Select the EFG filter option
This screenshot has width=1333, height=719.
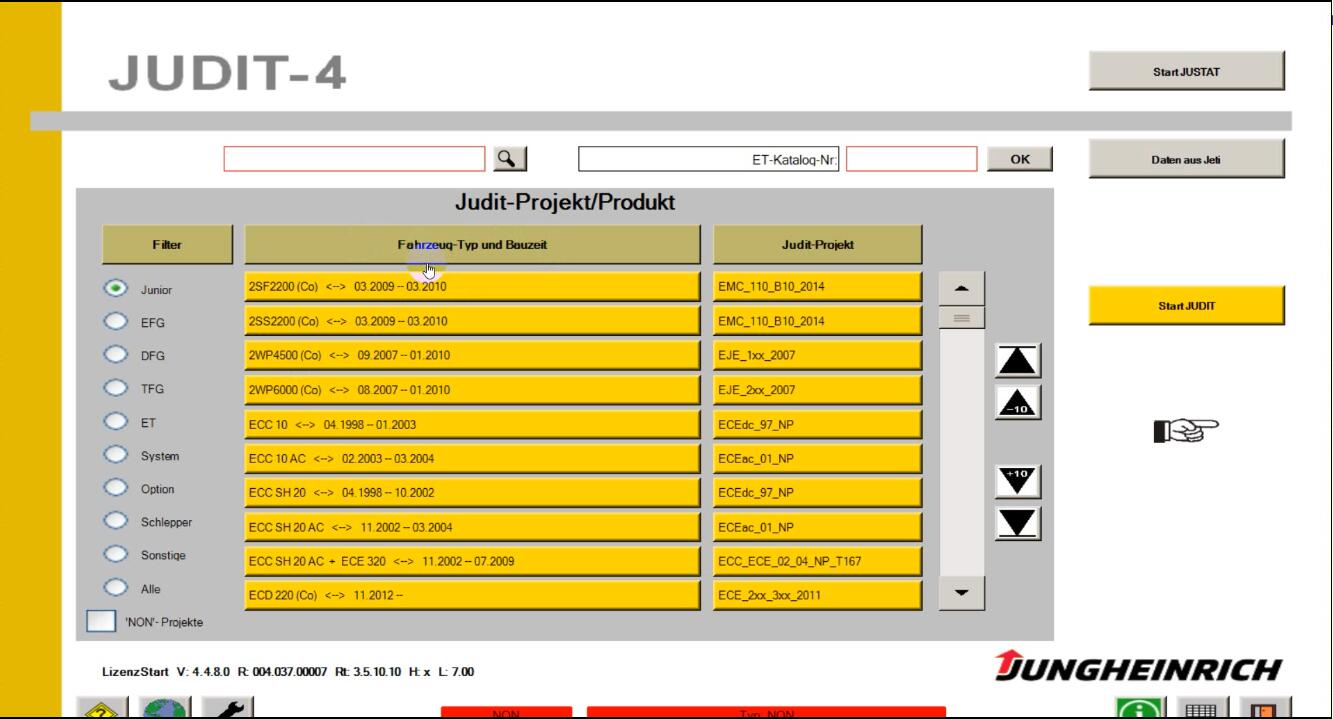[x=117, y=322]
